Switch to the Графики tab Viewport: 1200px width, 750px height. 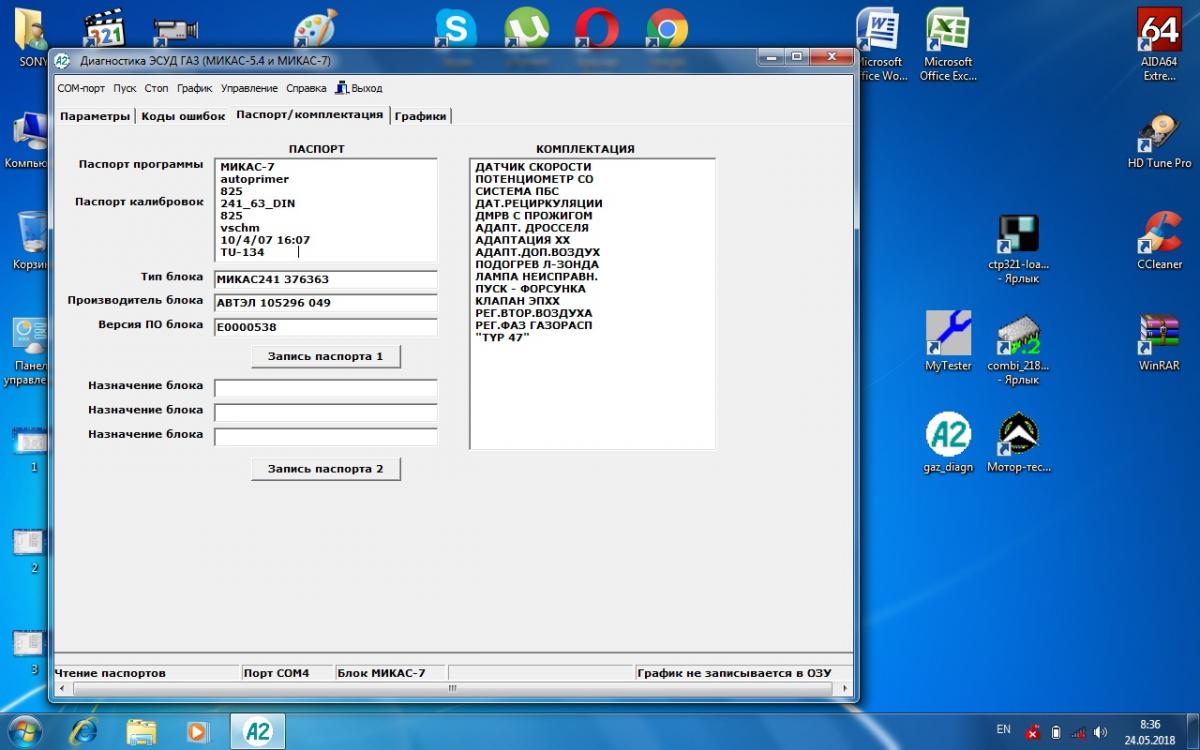tap(420, 116)
